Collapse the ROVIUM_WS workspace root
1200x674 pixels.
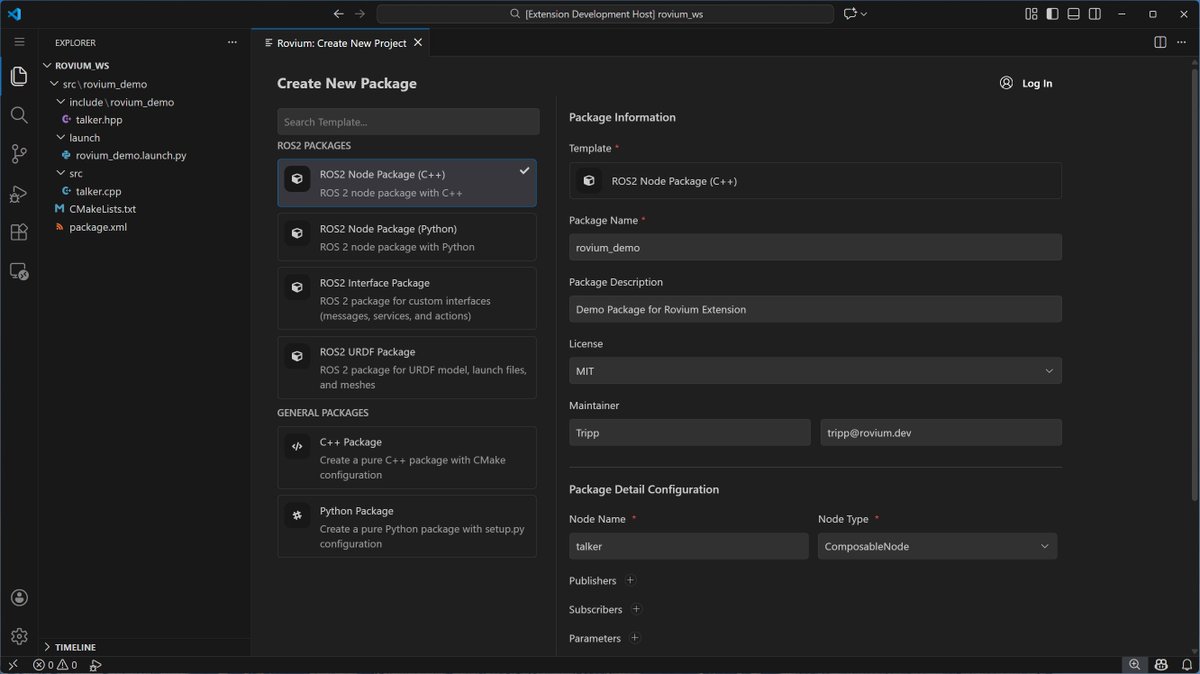click(47, 66)
